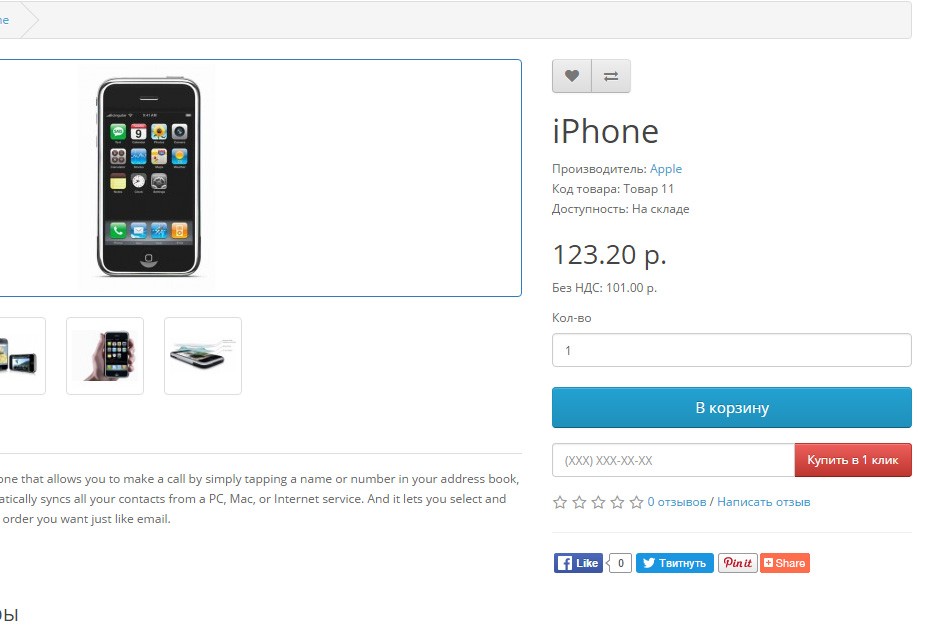Select the third rating star

point(598,503)
